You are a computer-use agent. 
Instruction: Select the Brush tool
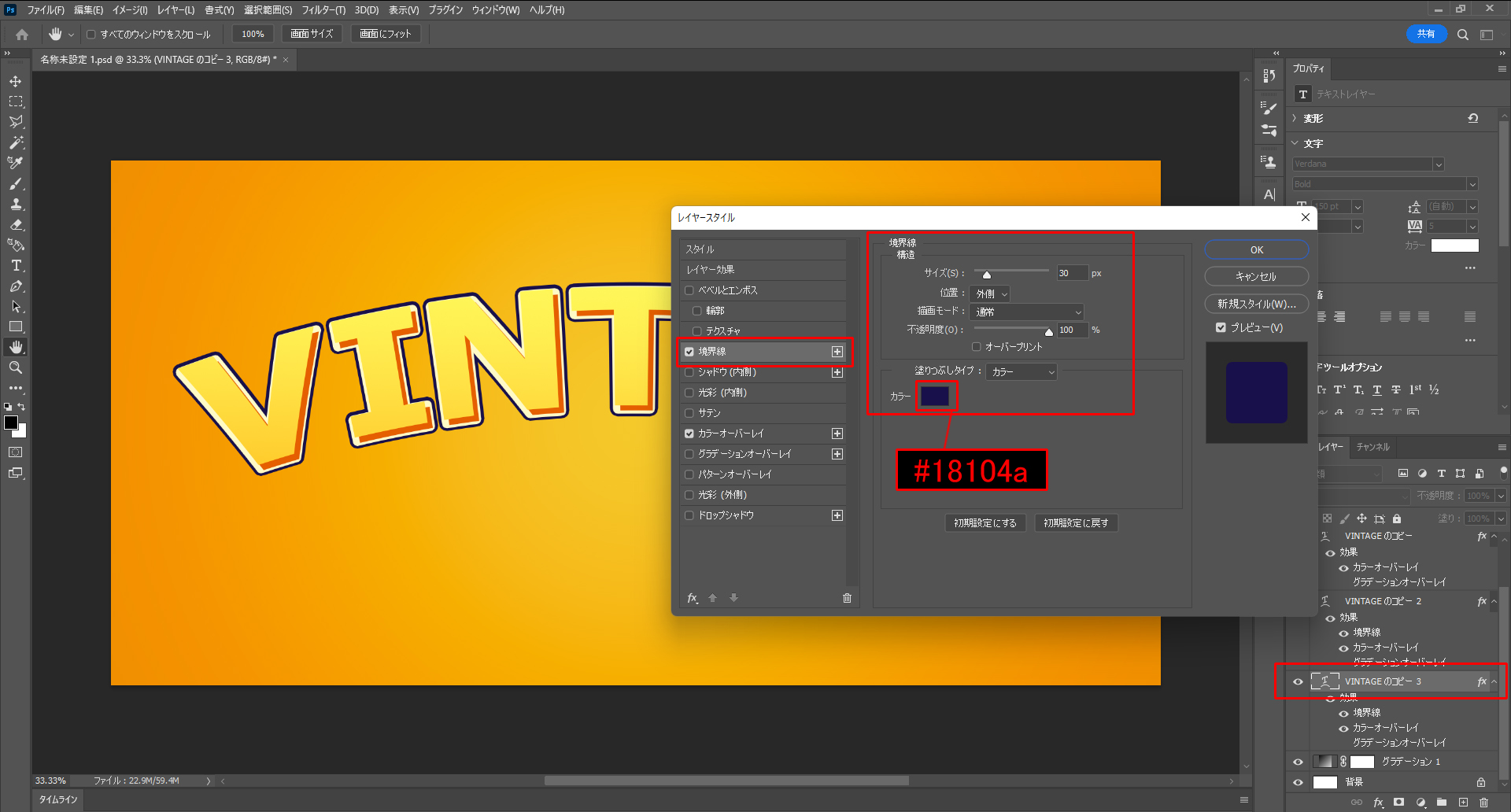click(x=16, y=183)
